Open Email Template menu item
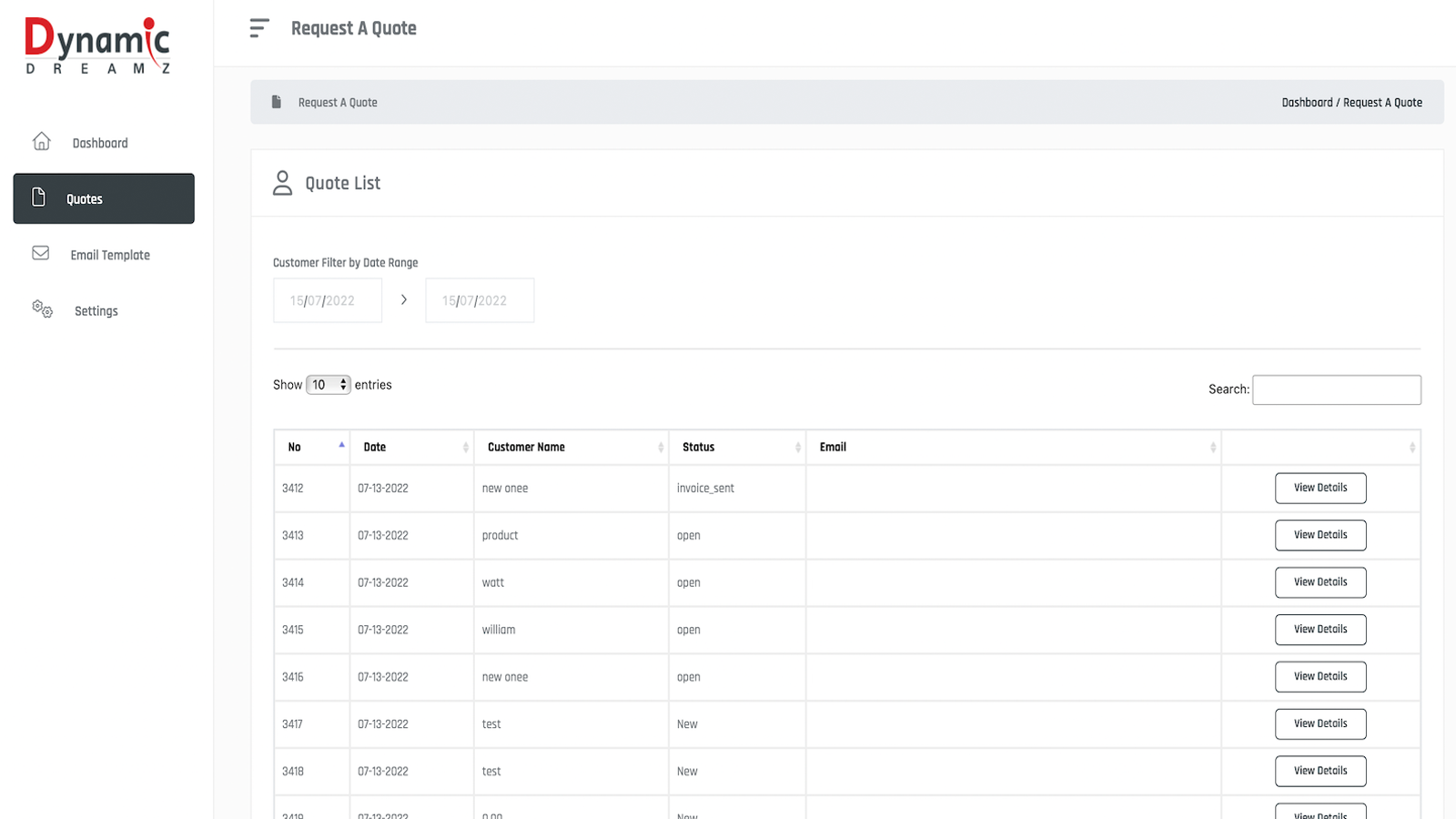 coord(110,255)
